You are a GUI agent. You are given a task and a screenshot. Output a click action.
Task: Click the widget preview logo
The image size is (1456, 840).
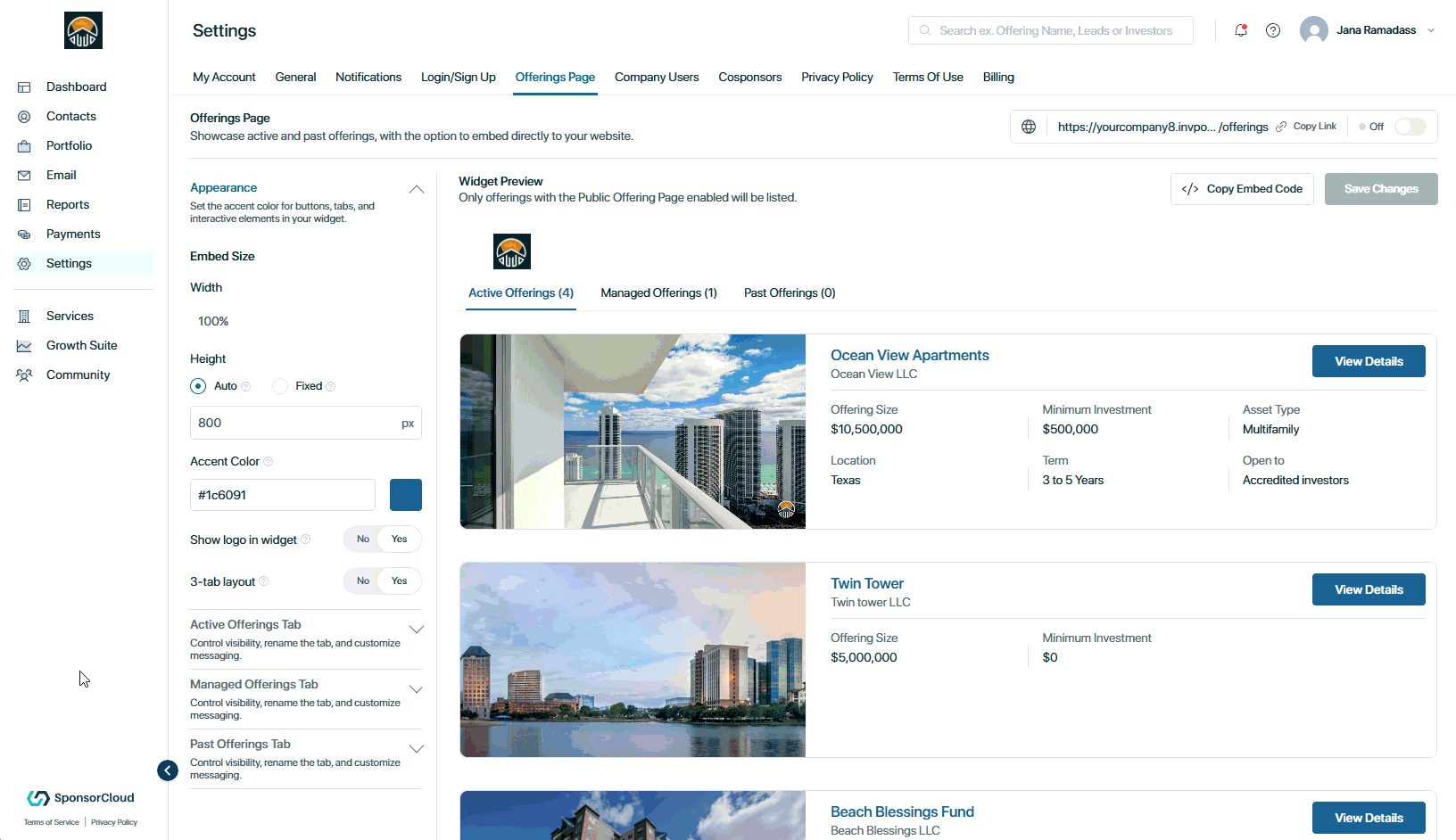pos(512,251)
